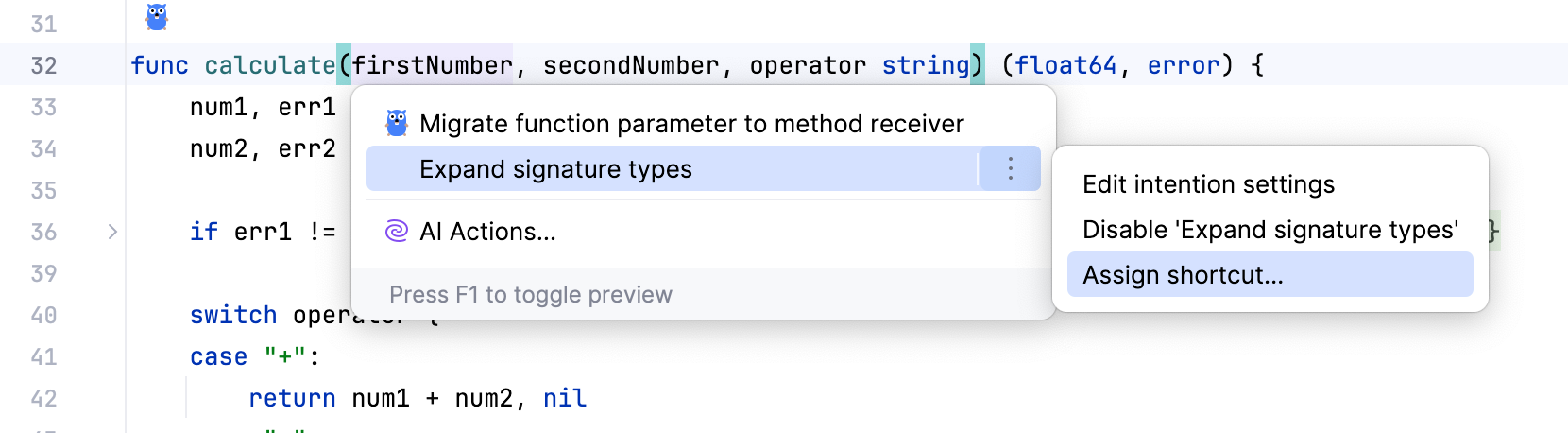
Task: Click the Go gopher icon above calculate function
Action: pos(157,17)
